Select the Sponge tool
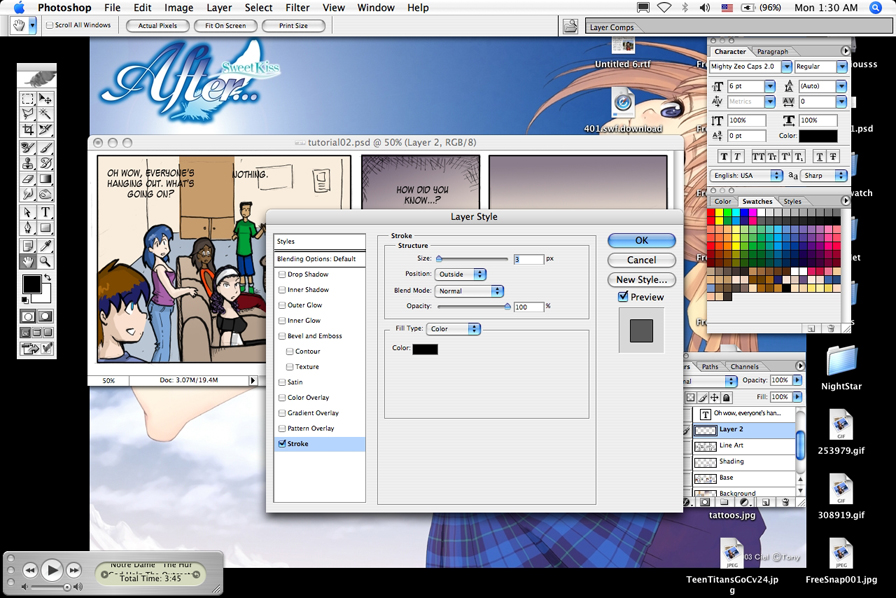 coord(45,194)
